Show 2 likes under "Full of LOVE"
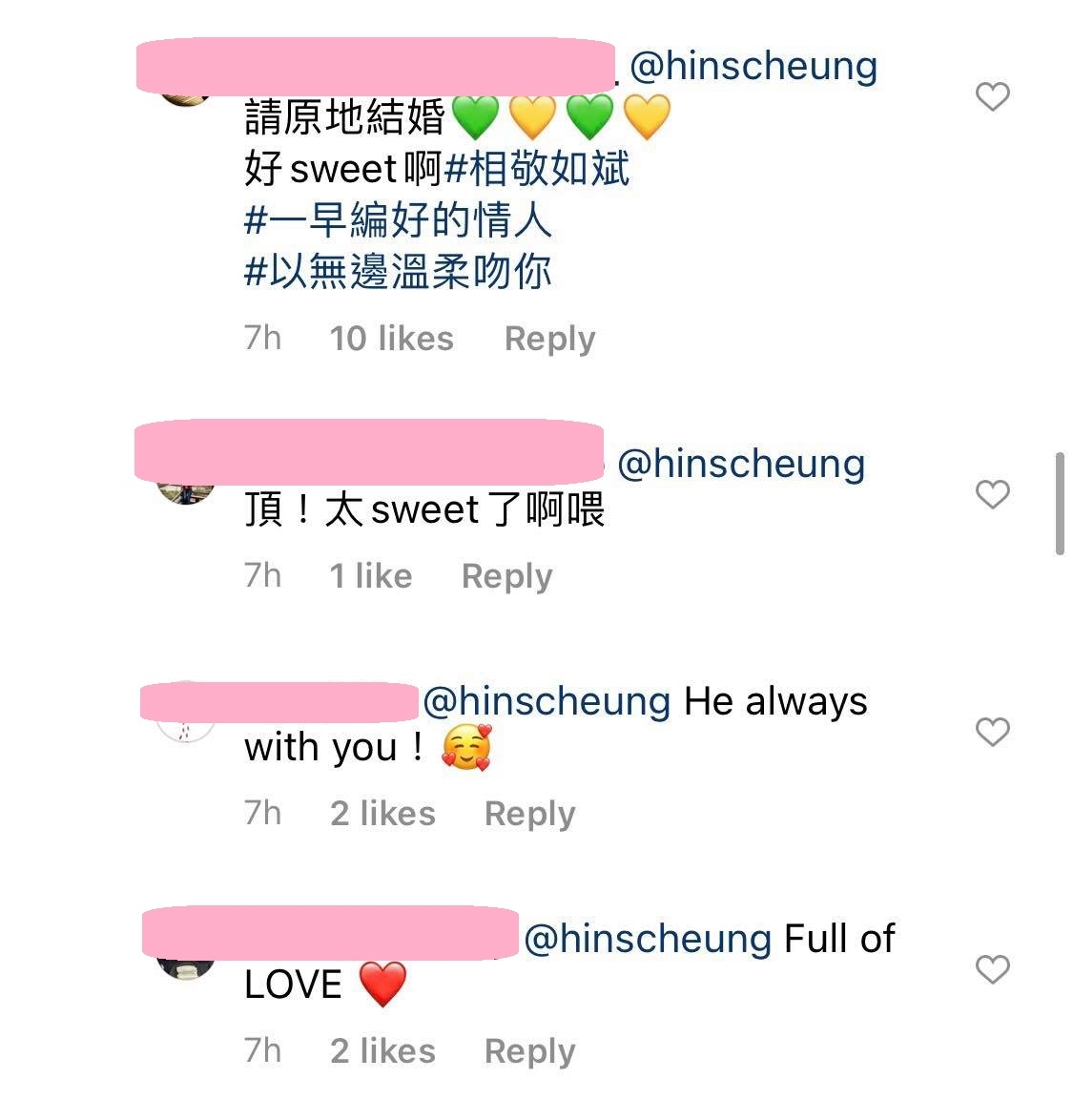The image size is (1073, 1120). coord(382,1051)
